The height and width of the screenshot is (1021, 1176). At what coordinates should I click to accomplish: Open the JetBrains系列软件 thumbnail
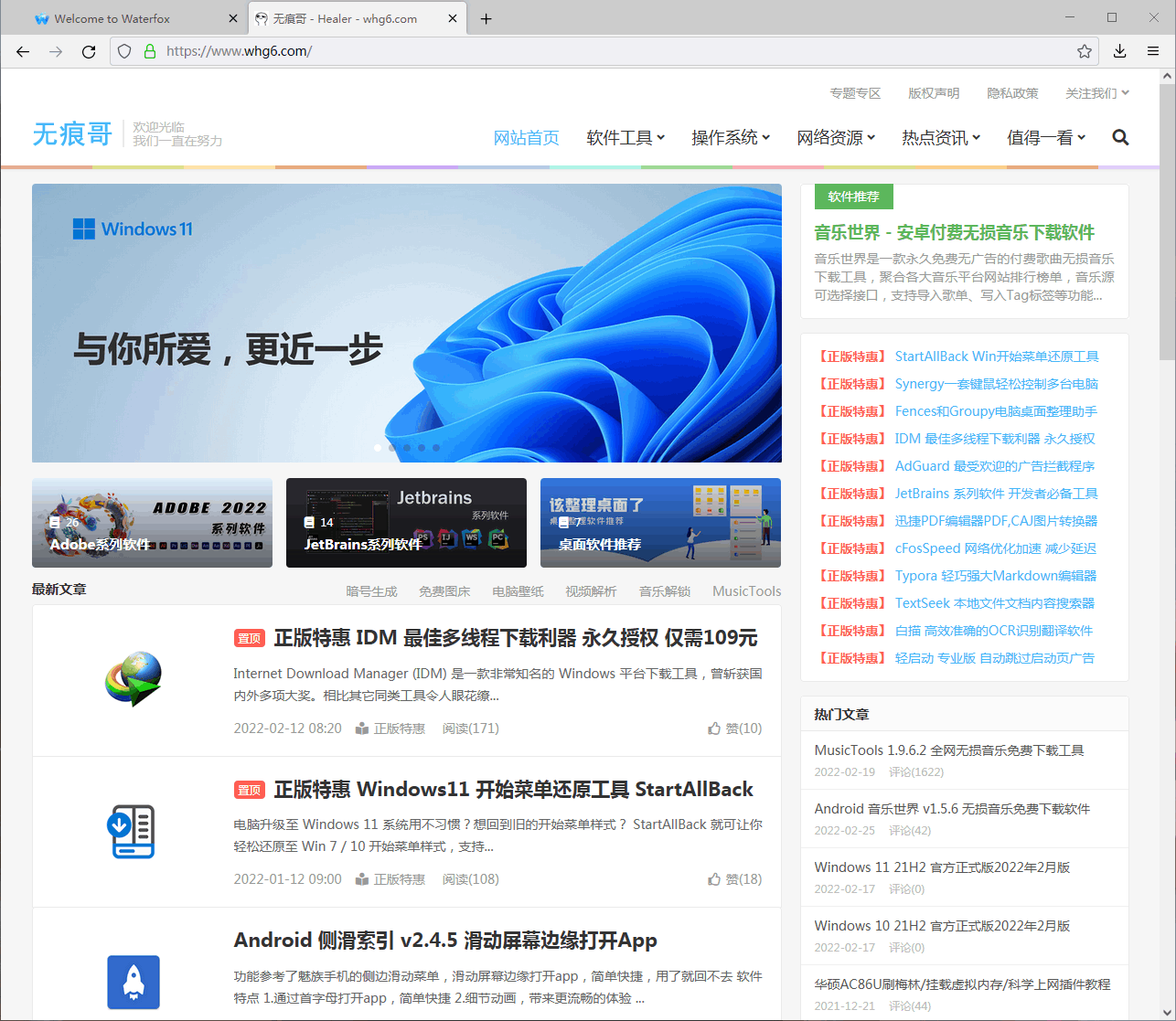pos(406,523)
